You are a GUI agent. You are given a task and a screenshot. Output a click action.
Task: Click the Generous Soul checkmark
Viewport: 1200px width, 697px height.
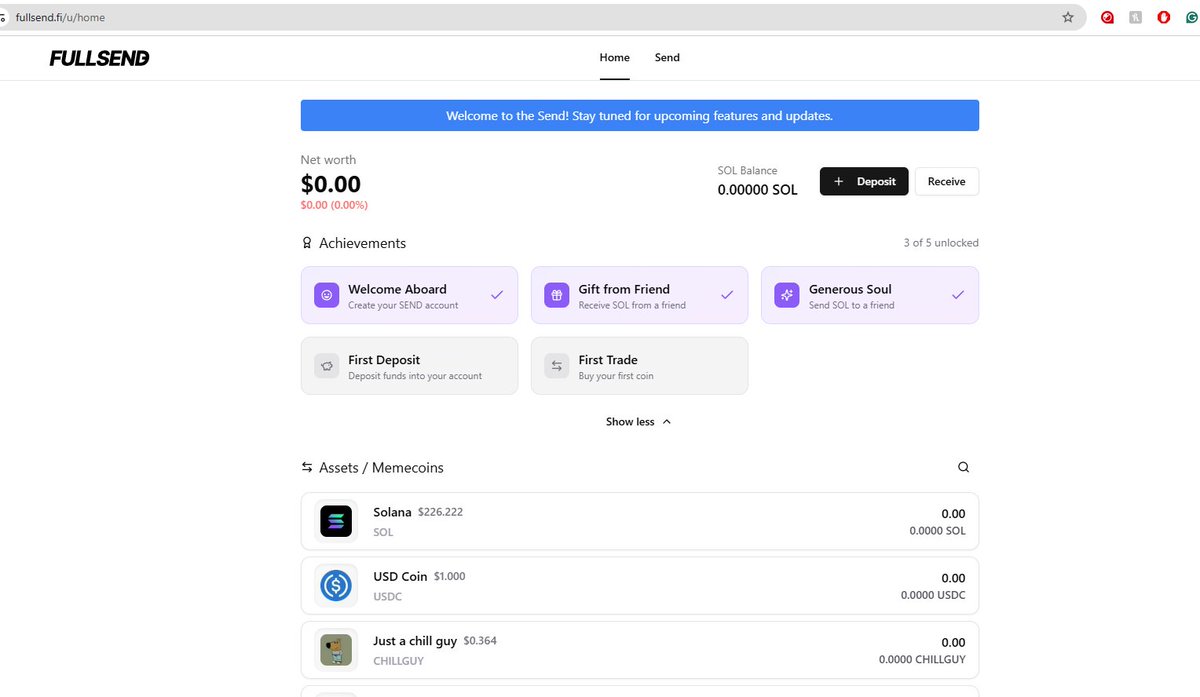click(958, 295)
